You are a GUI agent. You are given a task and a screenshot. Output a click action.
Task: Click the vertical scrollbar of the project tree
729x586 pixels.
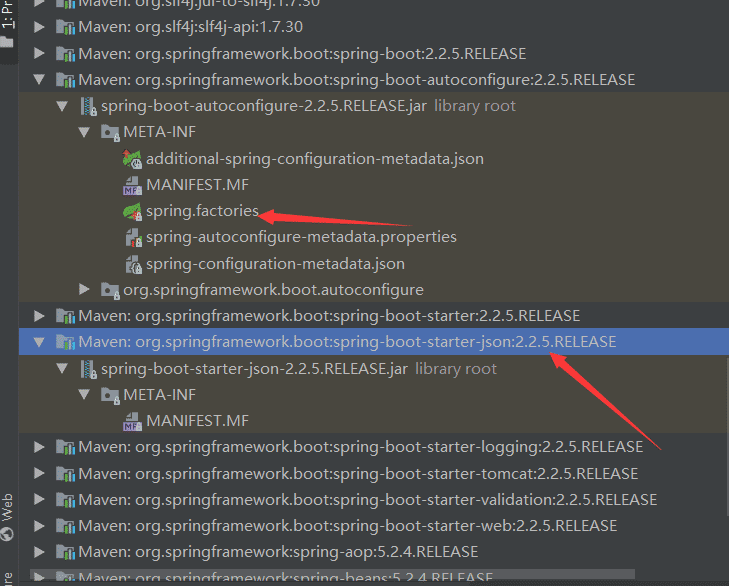[727, 437]
